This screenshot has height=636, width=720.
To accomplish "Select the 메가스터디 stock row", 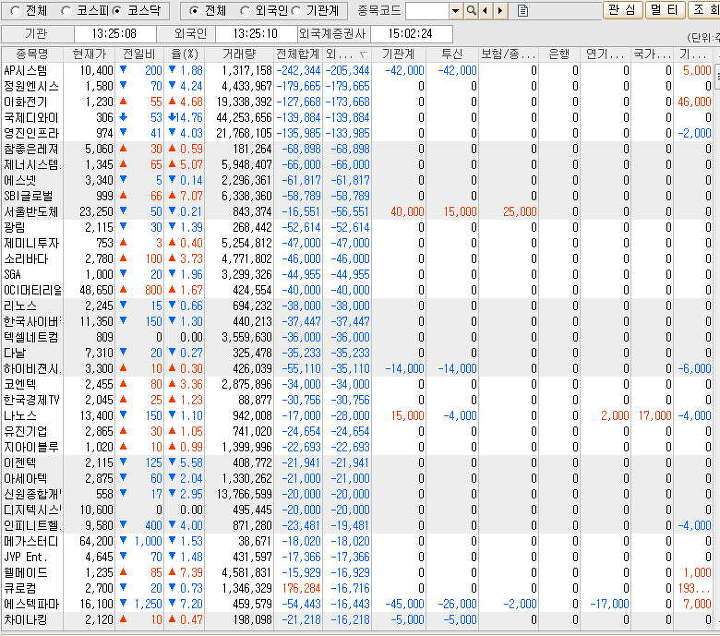I will [x=358, y=541].
